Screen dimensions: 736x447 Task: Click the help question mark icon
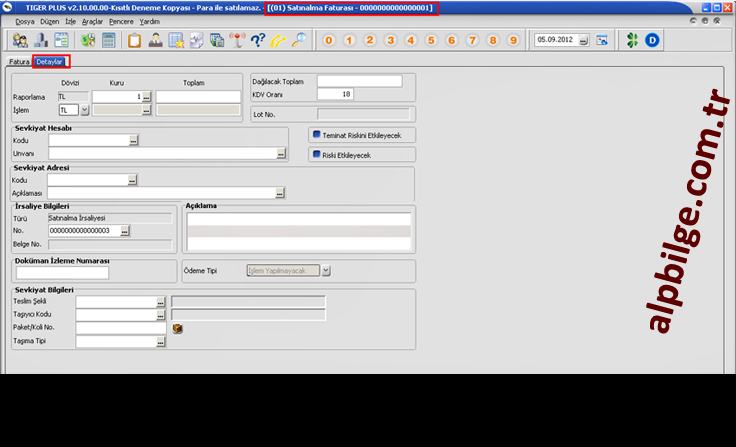[x=257, y=41]
